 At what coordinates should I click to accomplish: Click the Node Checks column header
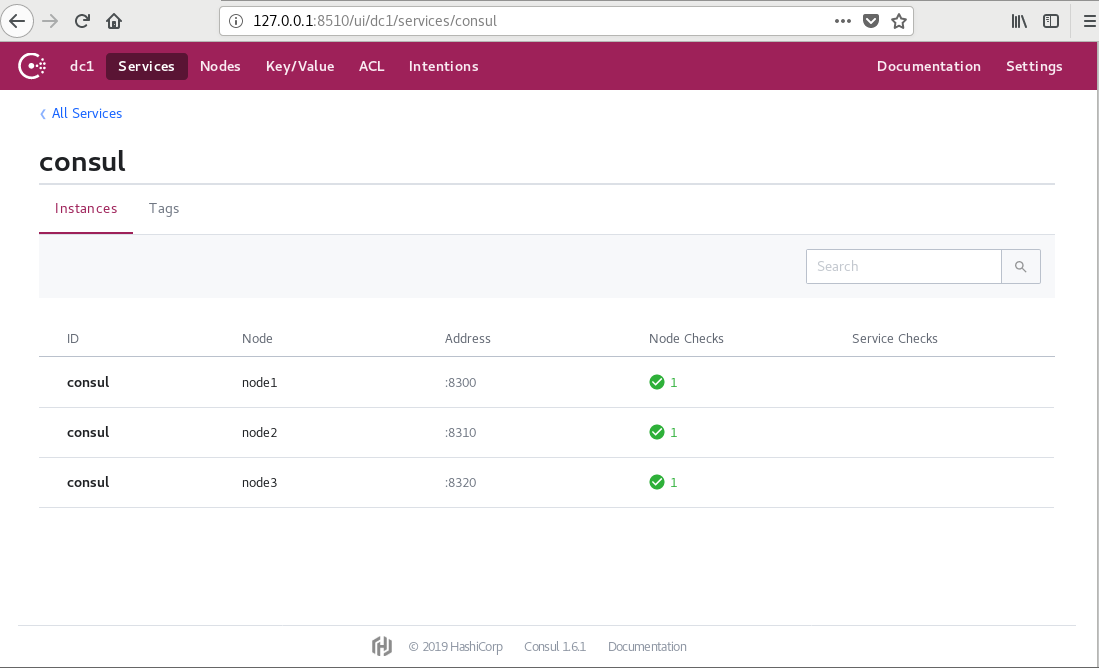coord(686,339)
